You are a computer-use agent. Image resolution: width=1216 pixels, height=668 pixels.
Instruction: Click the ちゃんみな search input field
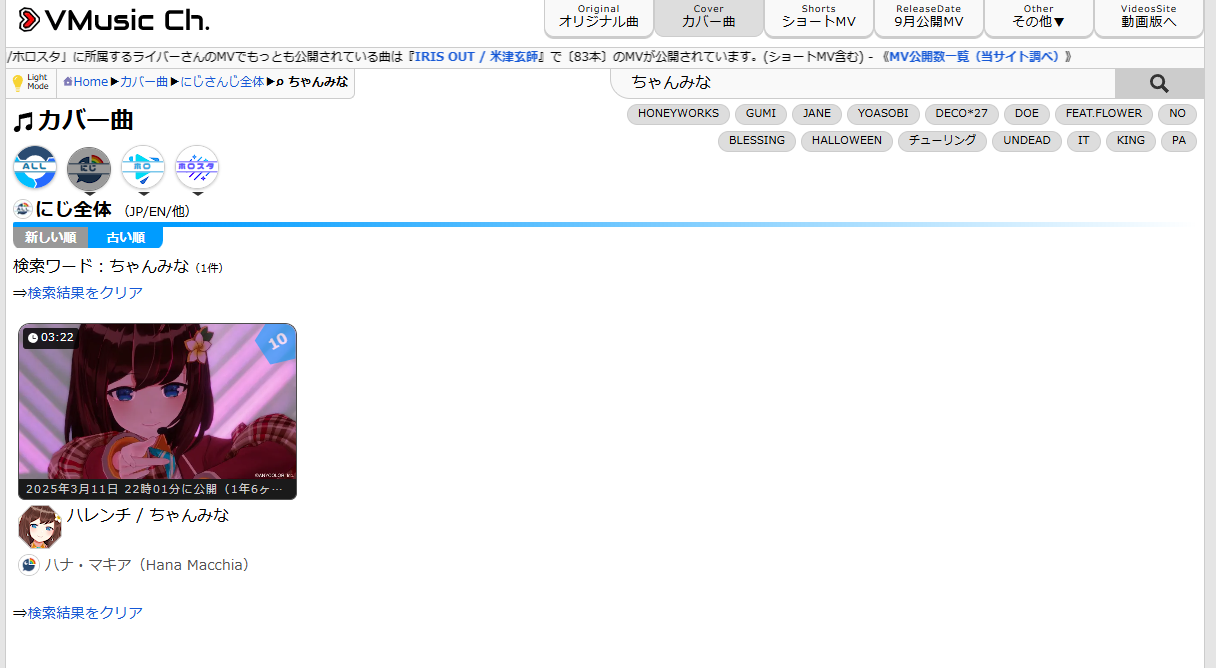tap(863, 83)
